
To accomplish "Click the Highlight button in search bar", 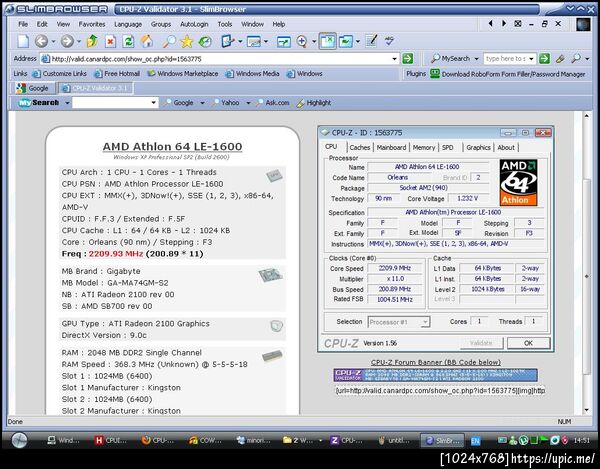I will click(x=314, y=103).
